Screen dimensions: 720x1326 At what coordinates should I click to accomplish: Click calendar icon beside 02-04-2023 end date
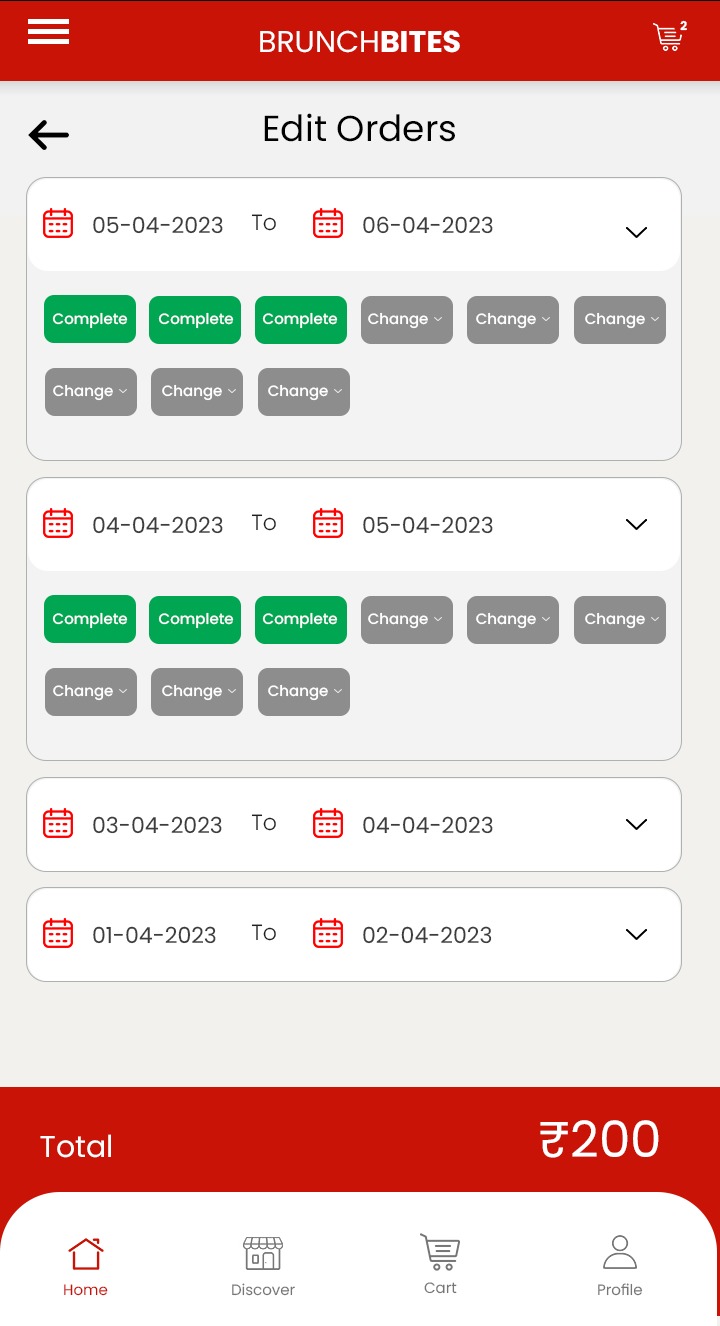coord(328,933)
